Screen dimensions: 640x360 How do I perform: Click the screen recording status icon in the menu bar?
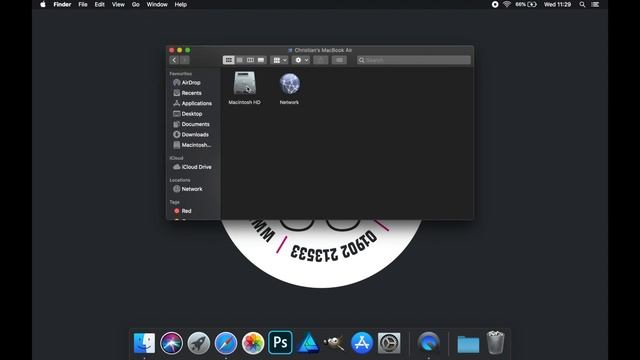coord(495,4)
